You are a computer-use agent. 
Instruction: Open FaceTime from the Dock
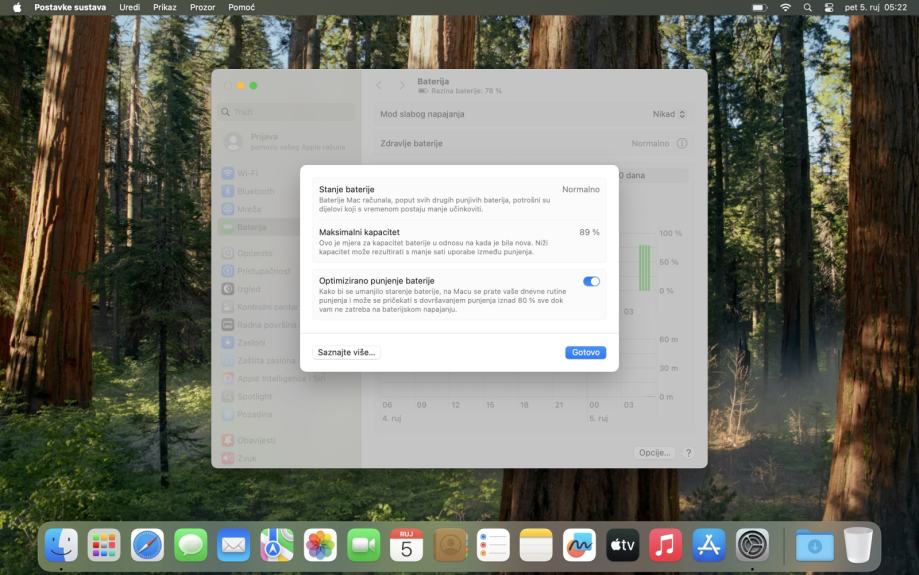(363, 545)
